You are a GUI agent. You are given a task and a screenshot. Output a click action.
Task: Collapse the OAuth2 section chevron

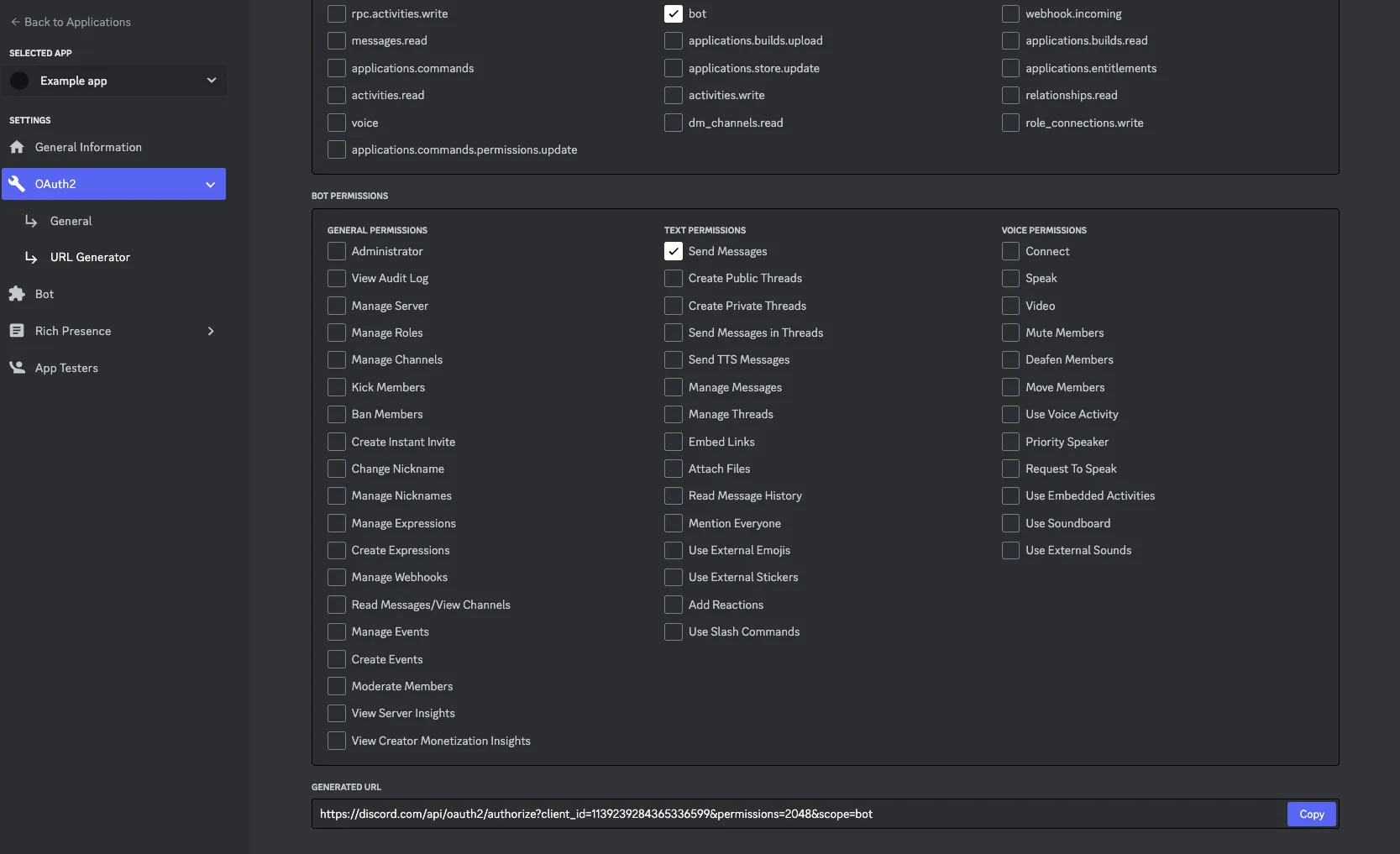click(210, 184)
